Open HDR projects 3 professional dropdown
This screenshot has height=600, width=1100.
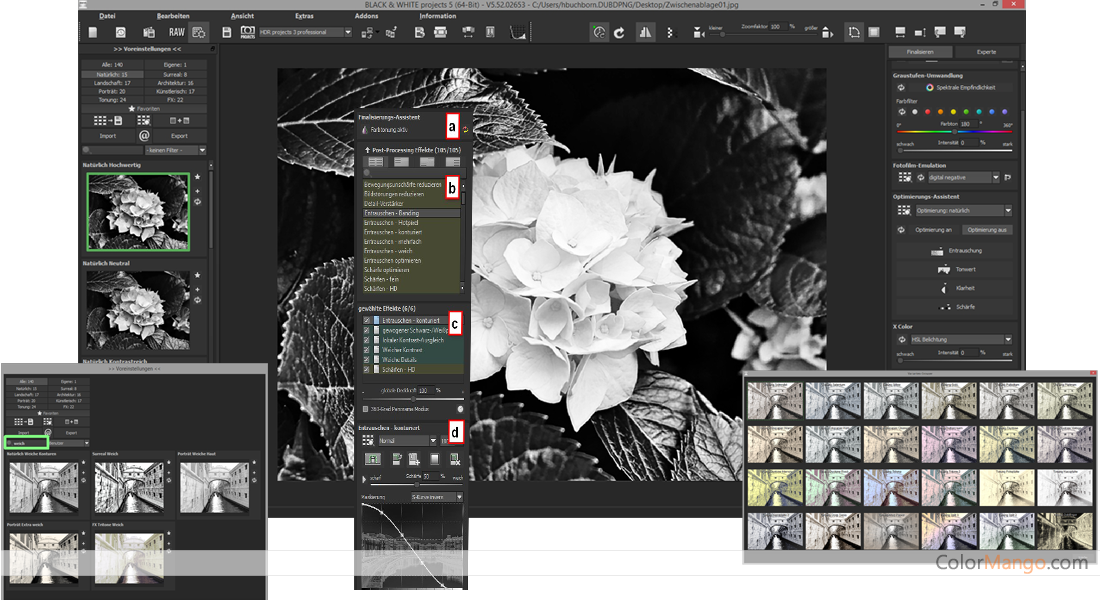[305, 32]
